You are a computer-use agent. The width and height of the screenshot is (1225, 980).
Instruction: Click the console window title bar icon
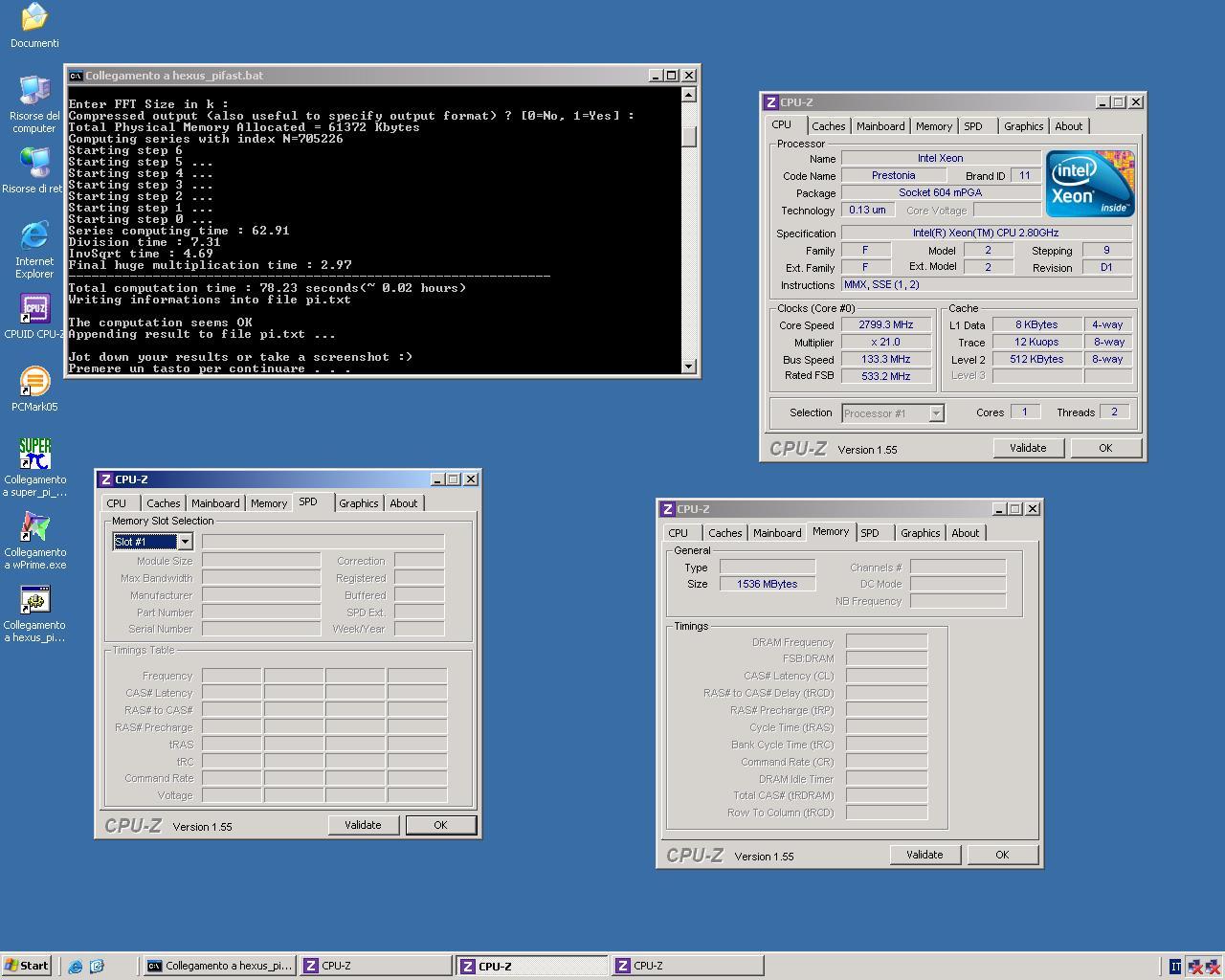[76, 76]
